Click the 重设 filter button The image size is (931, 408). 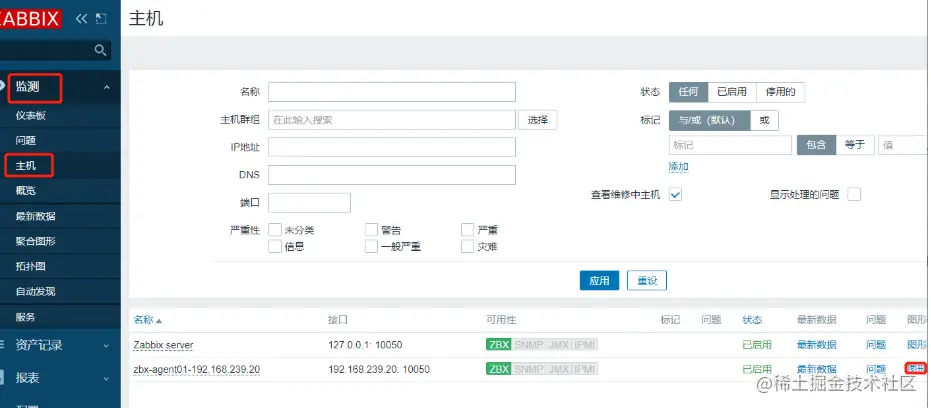click(x=647, y=281)
